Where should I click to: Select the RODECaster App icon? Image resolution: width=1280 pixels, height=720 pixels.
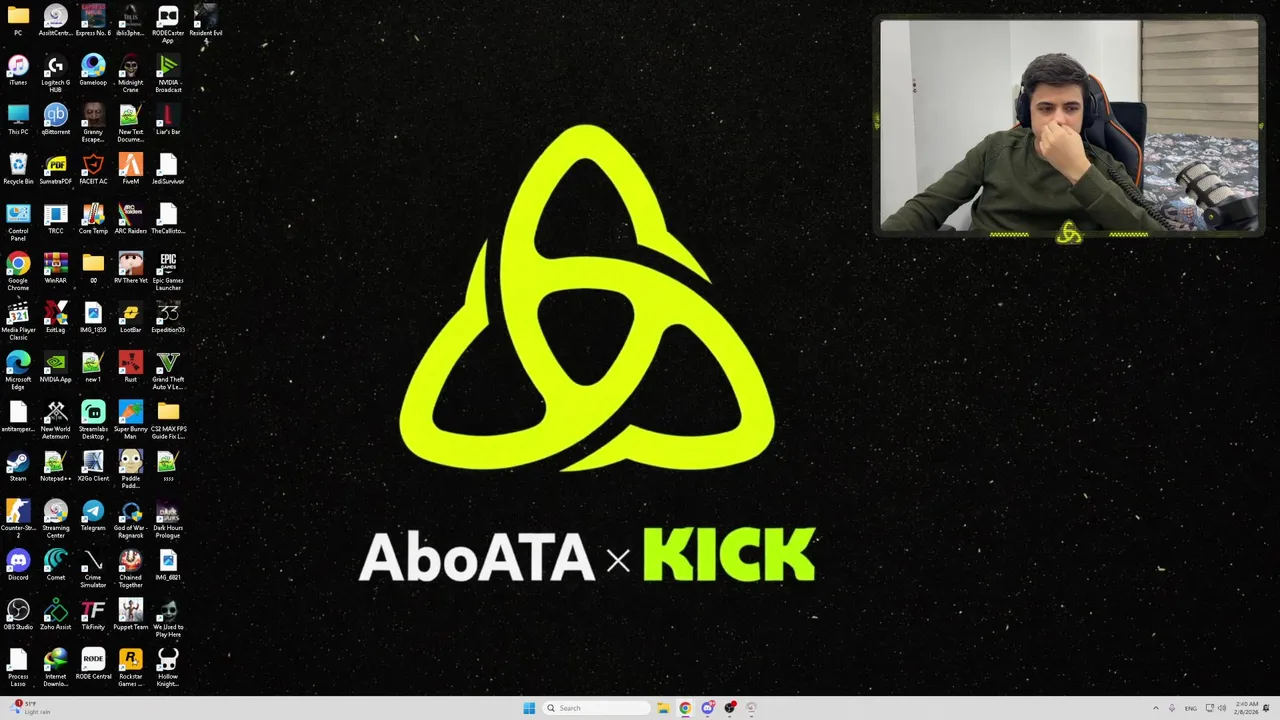tap(168, 24)
